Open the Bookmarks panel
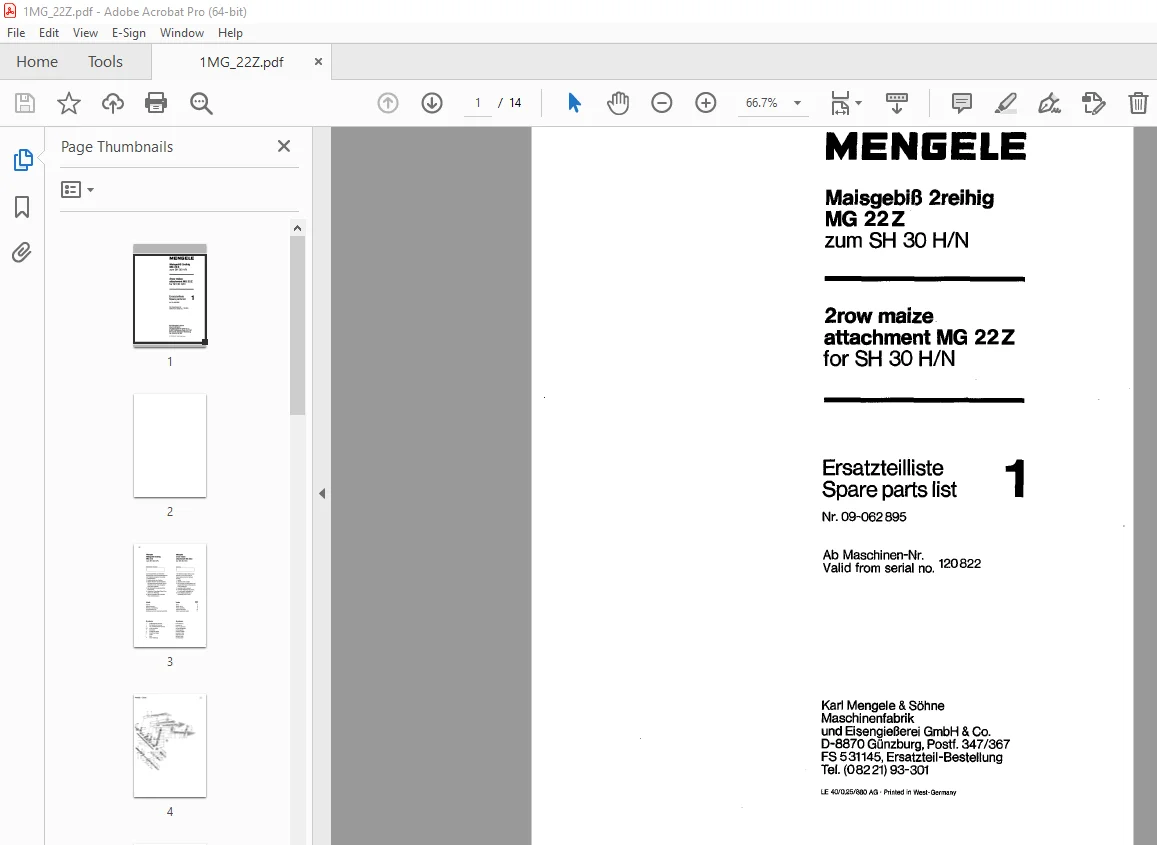Screen dimensions: 1157x845 click(x=22, y=207)
